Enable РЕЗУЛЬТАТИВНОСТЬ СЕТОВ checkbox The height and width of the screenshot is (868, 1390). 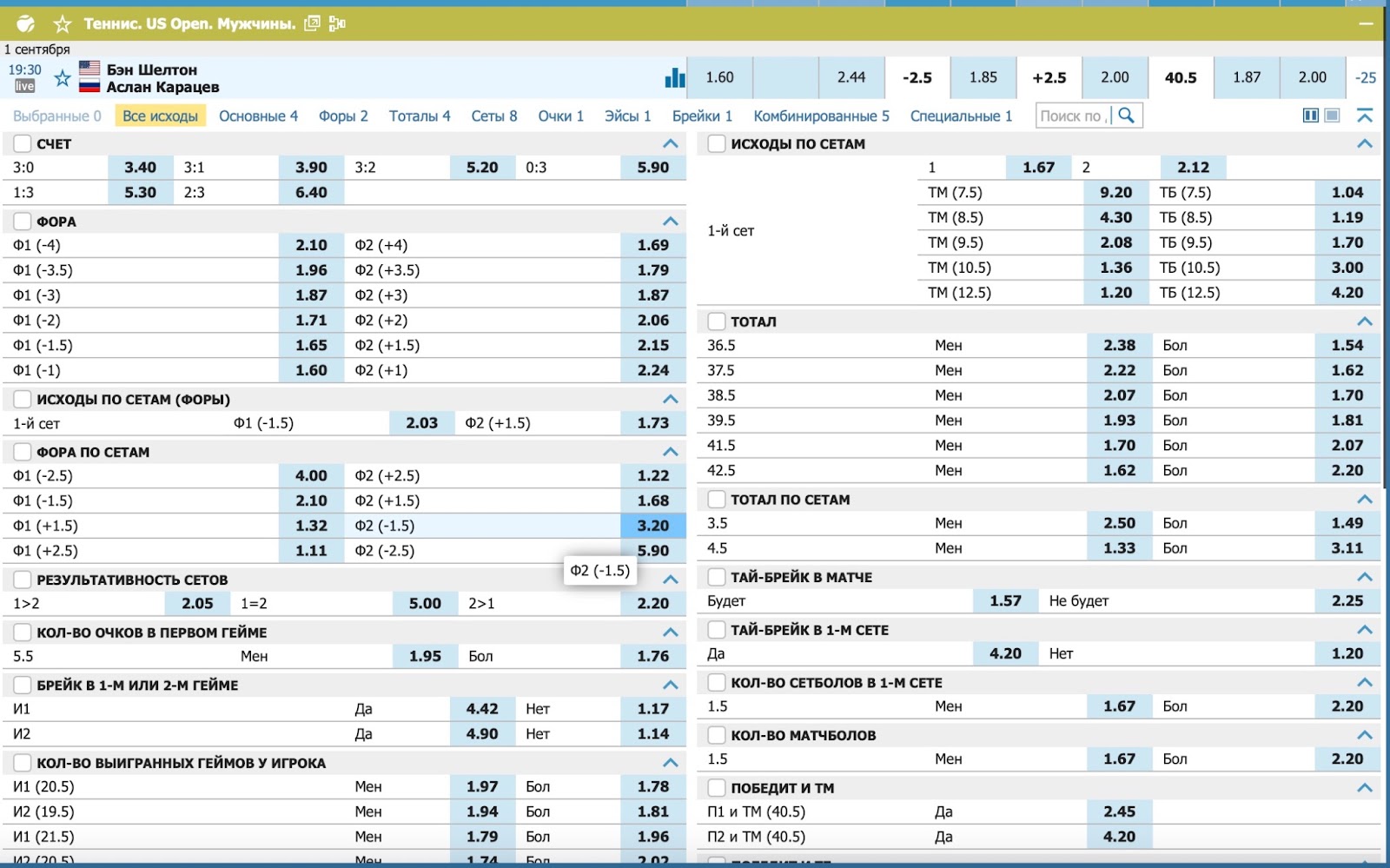point(23,580)
